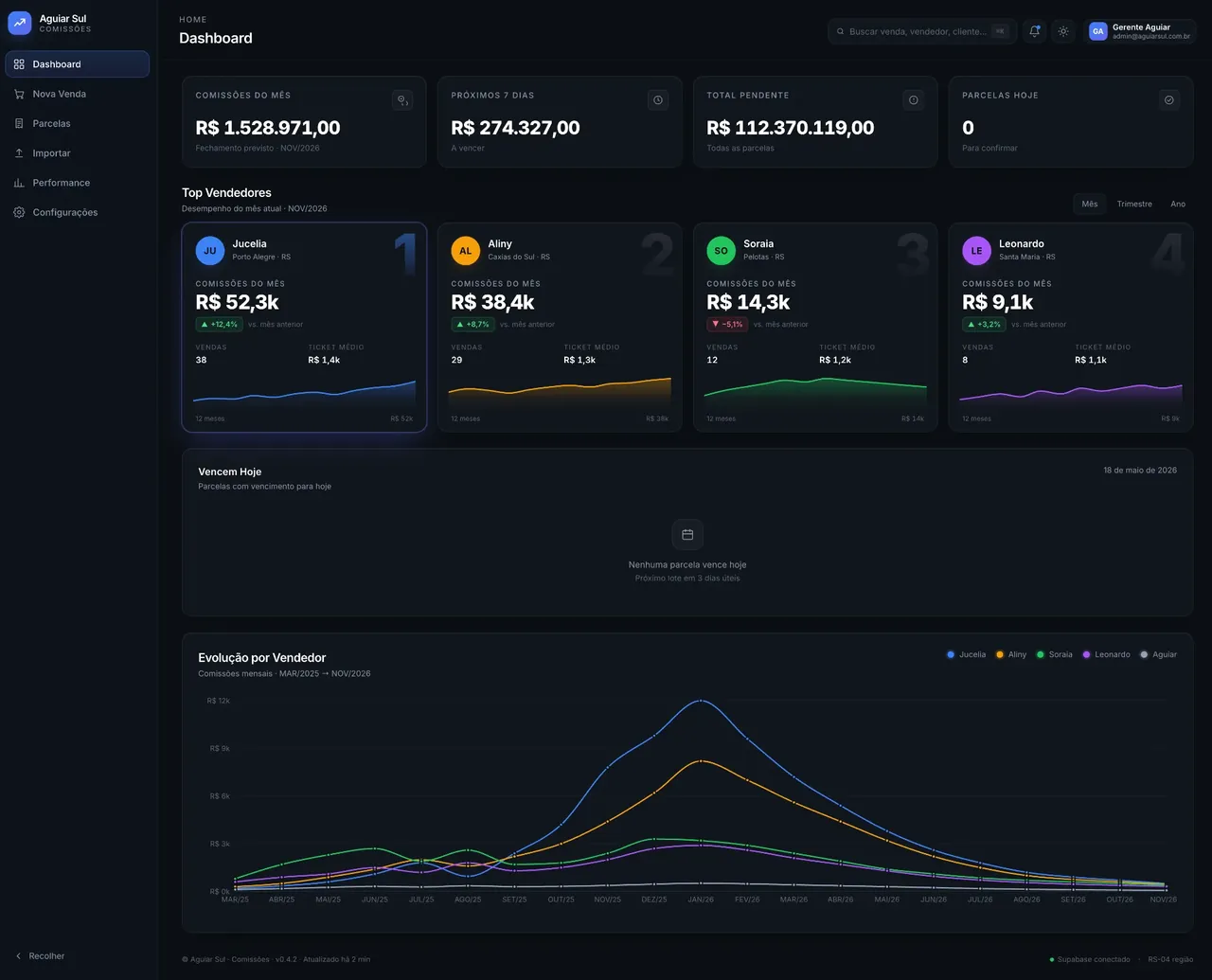The image size is (1212, 980).
Task: Click Jucelia's blue sparkline chart
Action: tap(304, 394)
